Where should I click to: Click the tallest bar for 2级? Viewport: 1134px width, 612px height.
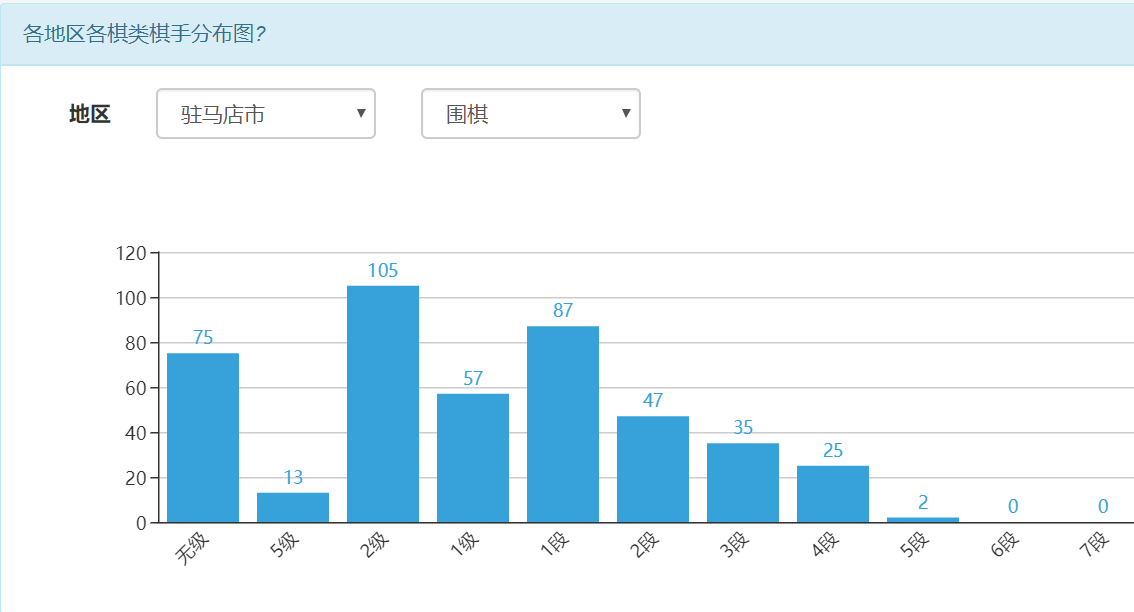383,404
